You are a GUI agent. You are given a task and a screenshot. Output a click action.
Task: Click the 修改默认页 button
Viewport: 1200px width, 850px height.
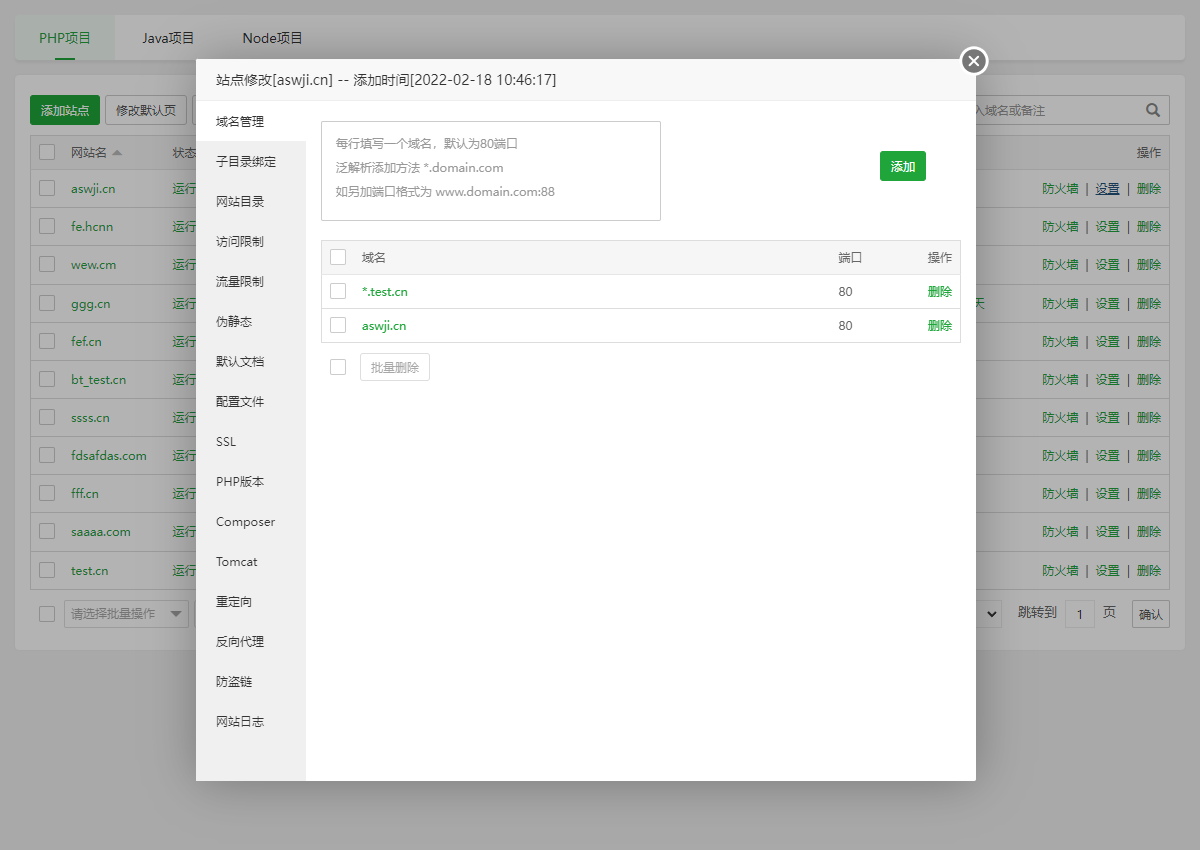(145, 110)
